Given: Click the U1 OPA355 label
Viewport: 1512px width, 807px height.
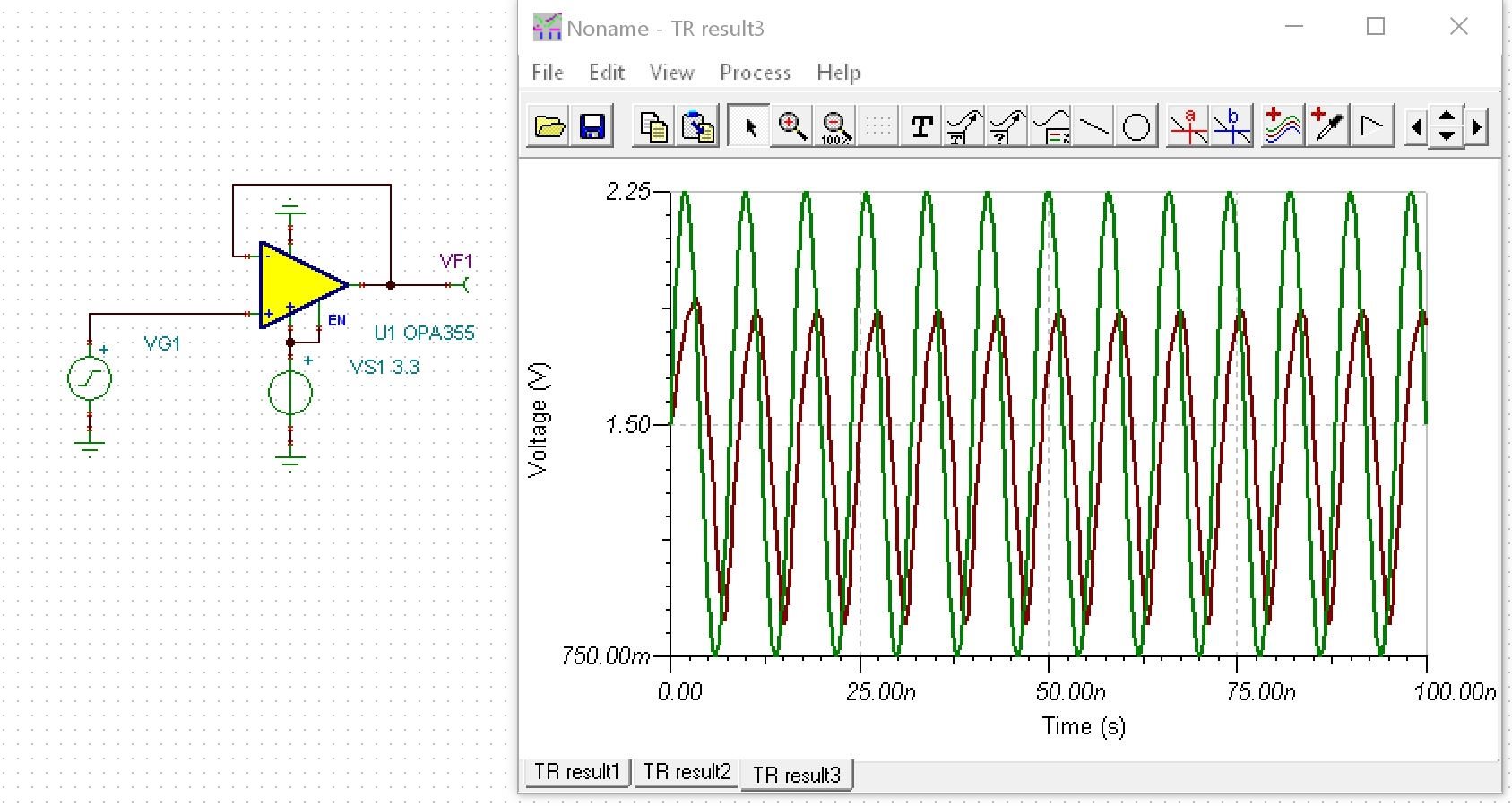Looking at the screenshot, I should (424, 333).
